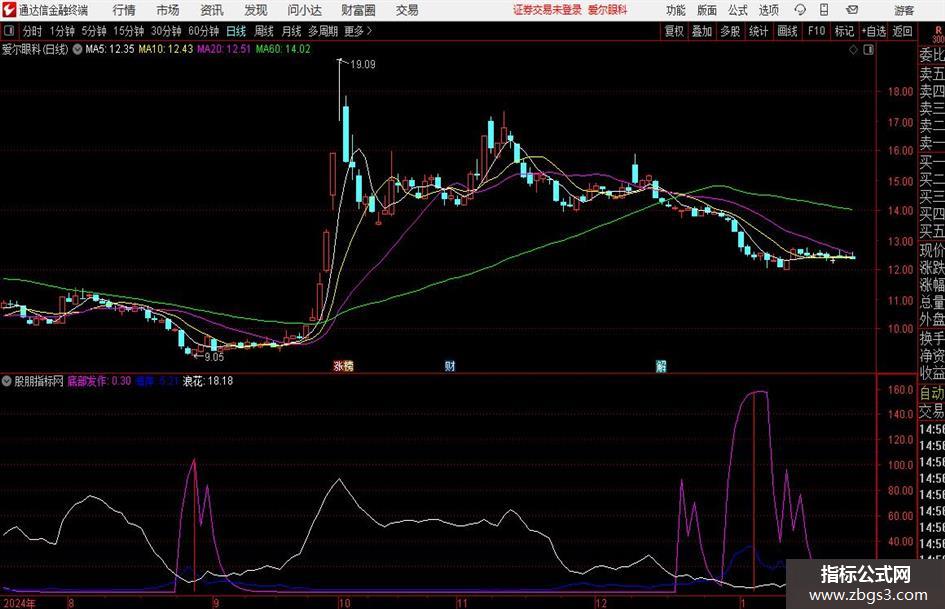Click the red 爱尔眼科 stock name in title bar
This screenshot has width=945, height=609.
(x=608, y=10)
